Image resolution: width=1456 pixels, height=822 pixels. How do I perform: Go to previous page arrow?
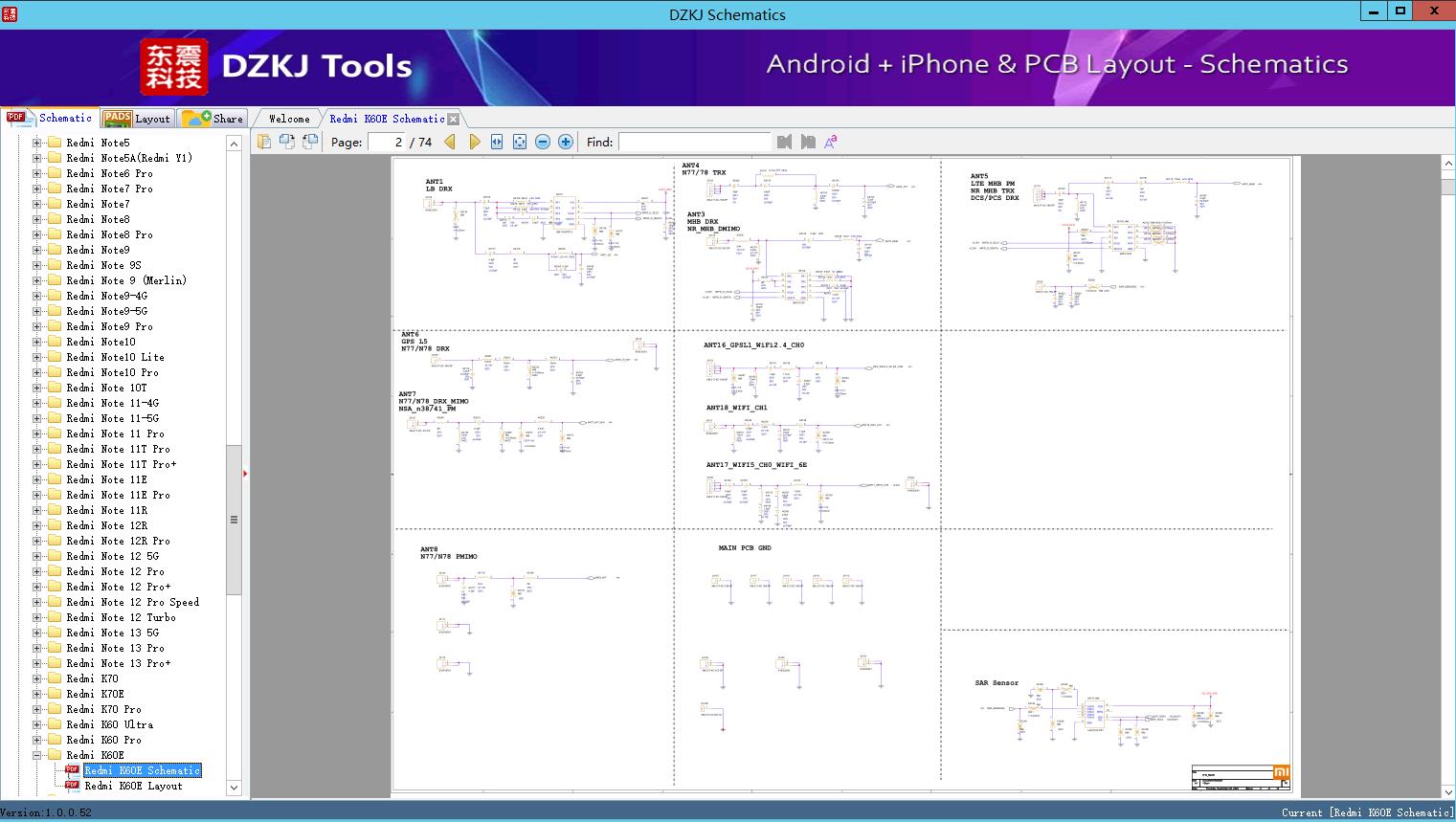pos(451,142)
